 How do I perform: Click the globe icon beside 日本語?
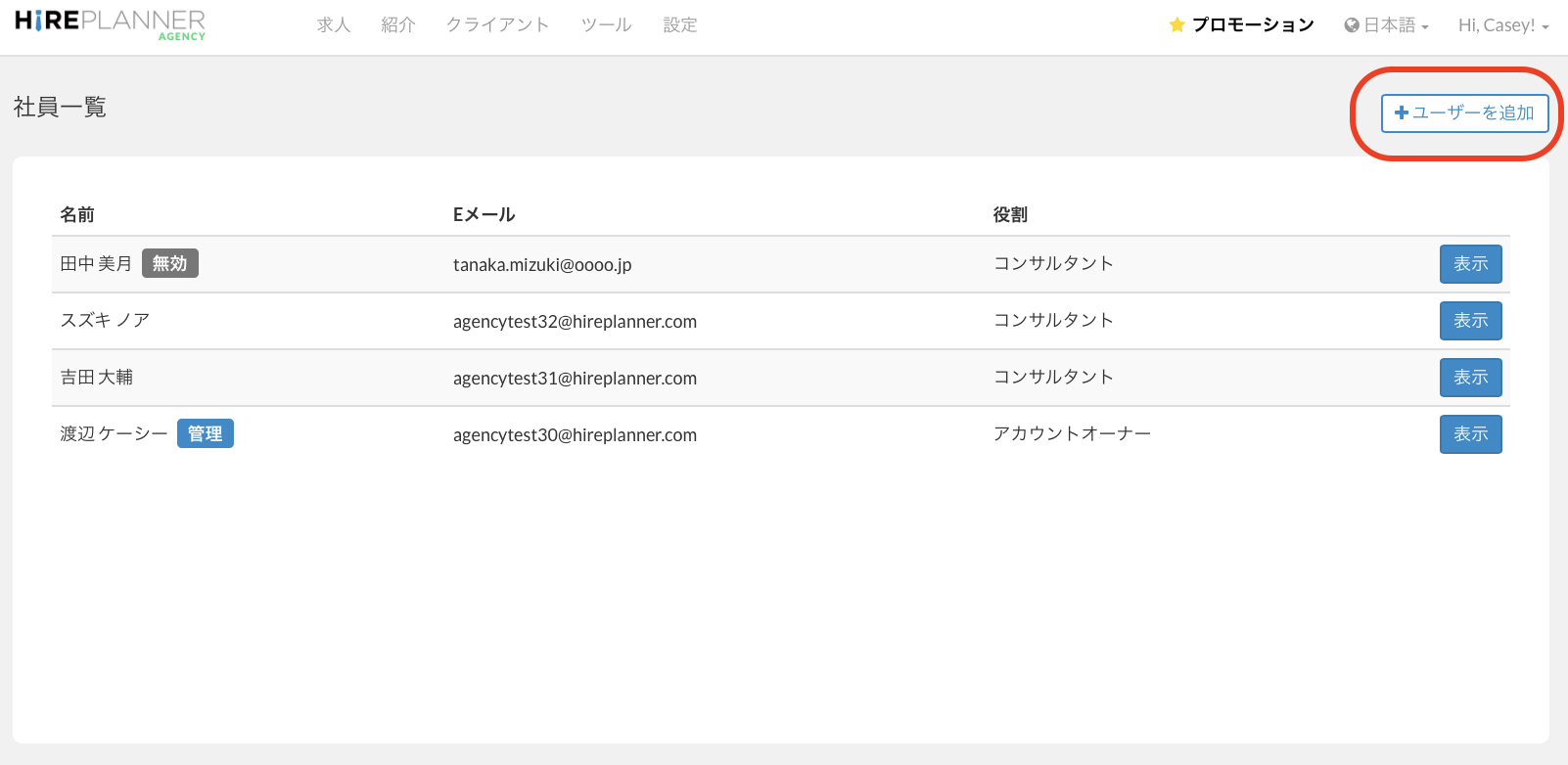(x=1352, y=25)
